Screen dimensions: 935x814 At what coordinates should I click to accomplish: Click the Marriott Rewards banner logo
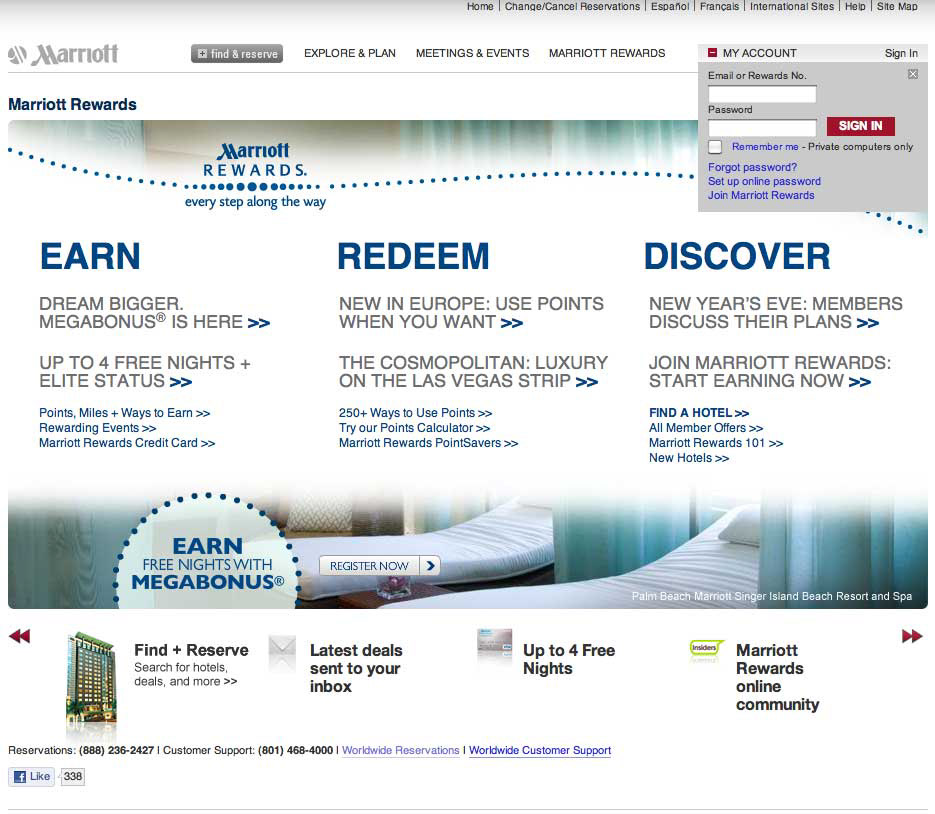tap(255, 175)
